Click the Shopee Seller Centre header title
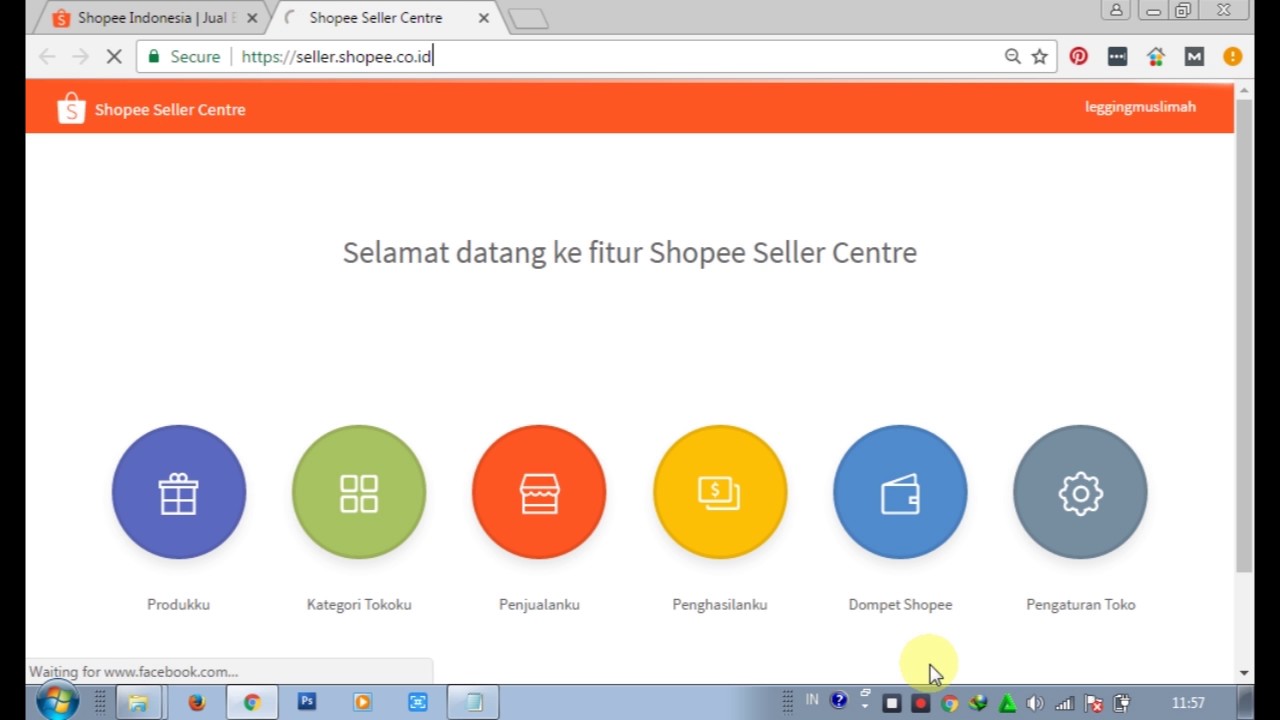 click(170, 109)
